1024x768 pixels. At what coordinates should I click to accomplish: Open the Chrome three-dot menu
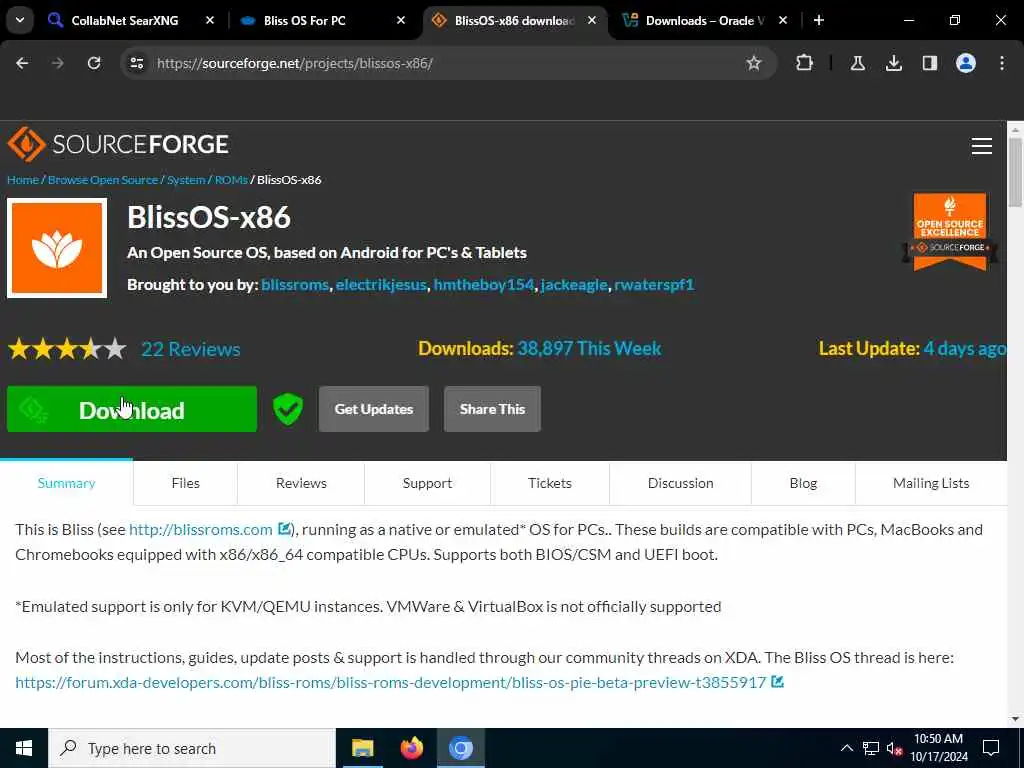[x=1002, y=63]
